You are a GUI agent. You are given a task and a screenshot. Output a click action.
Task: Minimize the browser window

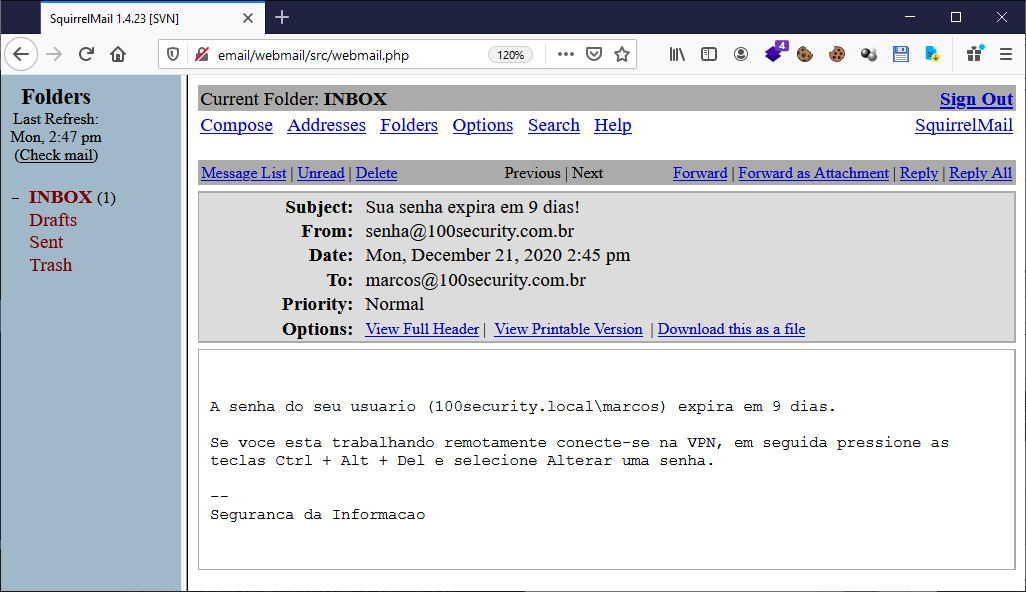click(x=910, y=17)
